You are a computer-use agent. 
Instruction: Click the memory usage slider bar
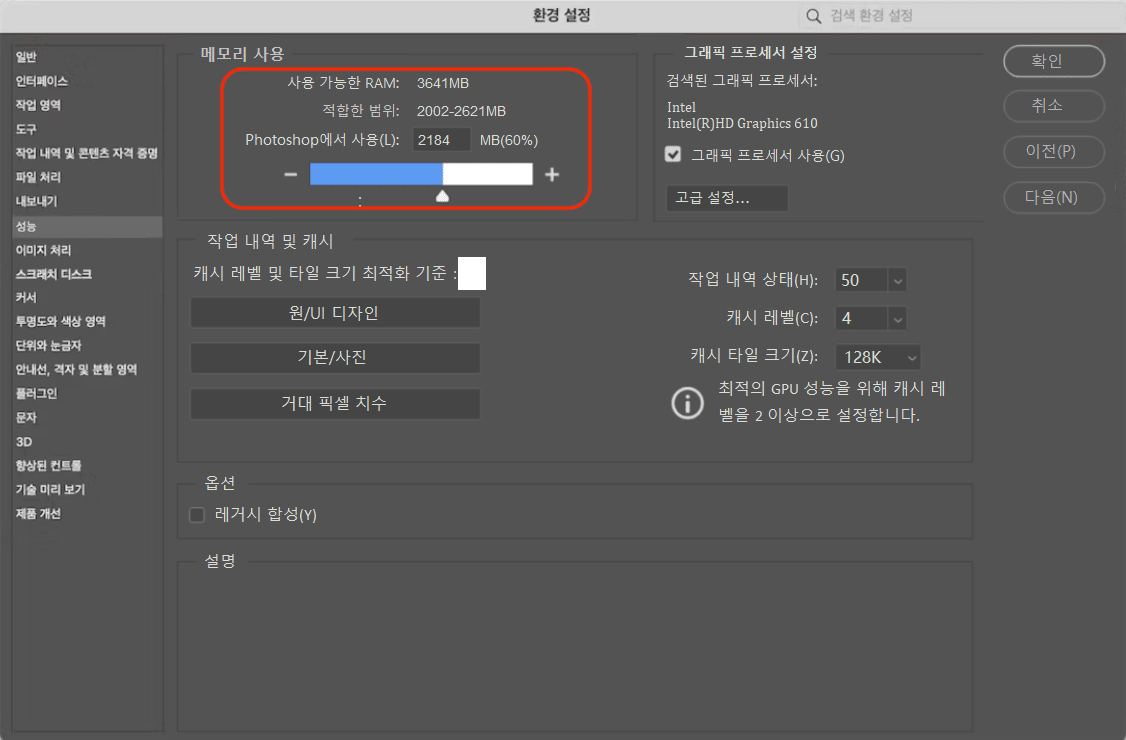pos(421,174)
